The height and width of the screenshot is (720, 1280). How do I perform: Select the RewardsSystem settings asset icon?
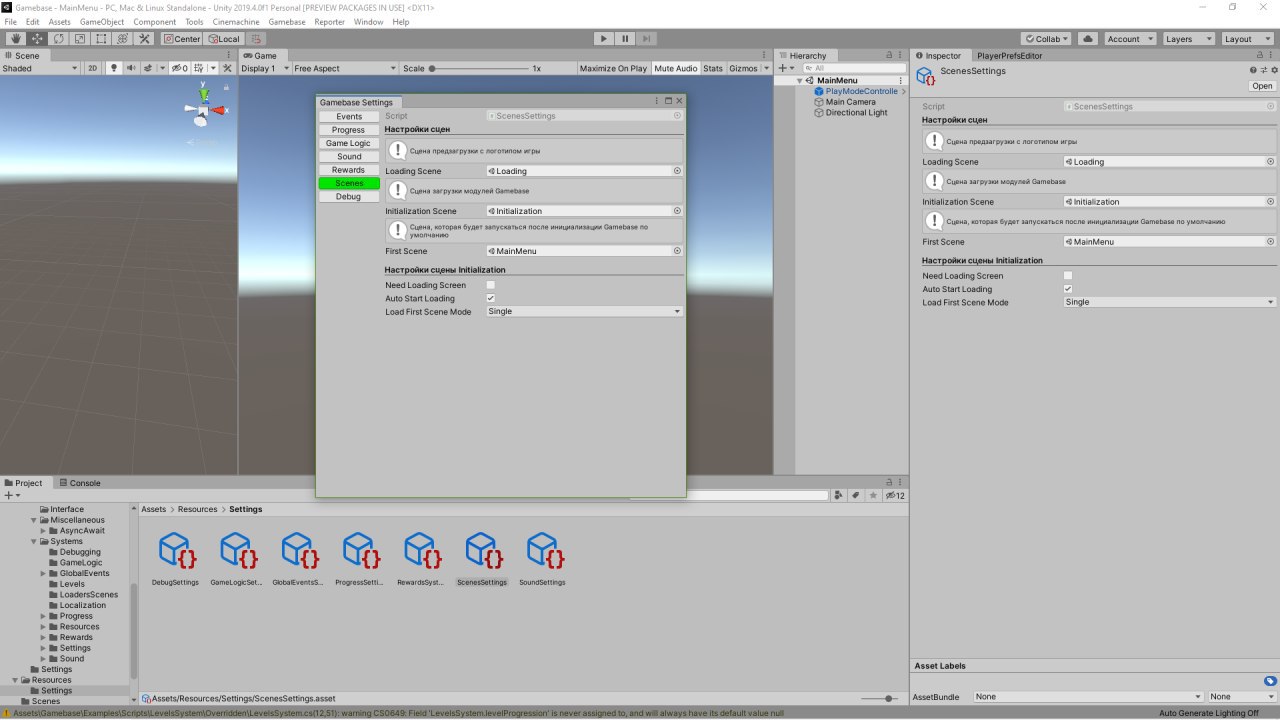(420, 550)
